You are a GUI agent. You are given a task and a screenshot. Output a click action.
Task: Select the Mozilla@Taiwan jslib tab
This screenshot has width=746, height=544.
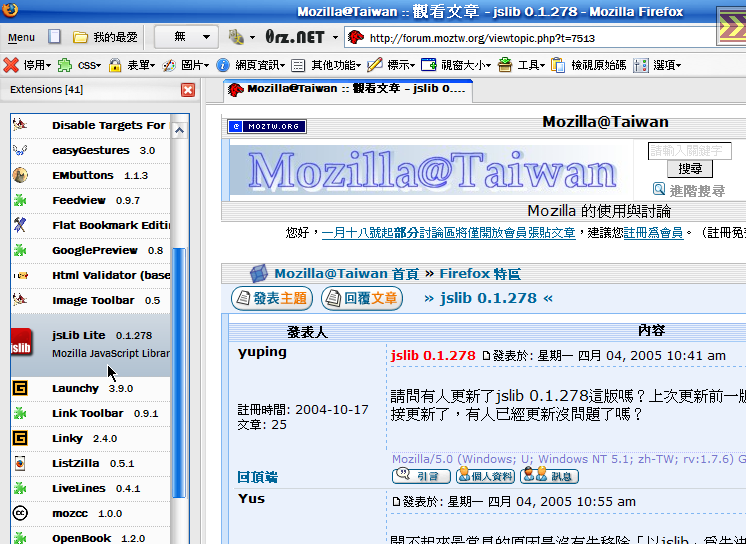tap(347, 89)
